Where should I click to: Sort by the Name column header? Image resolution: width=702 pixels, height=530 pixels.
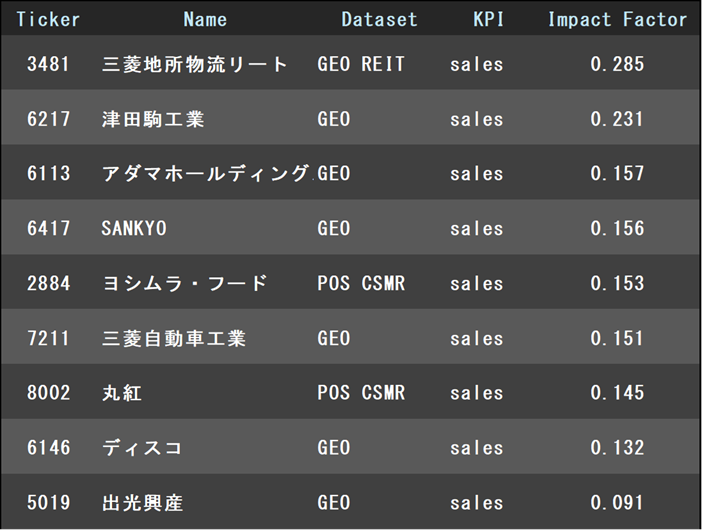pos(205,19)
